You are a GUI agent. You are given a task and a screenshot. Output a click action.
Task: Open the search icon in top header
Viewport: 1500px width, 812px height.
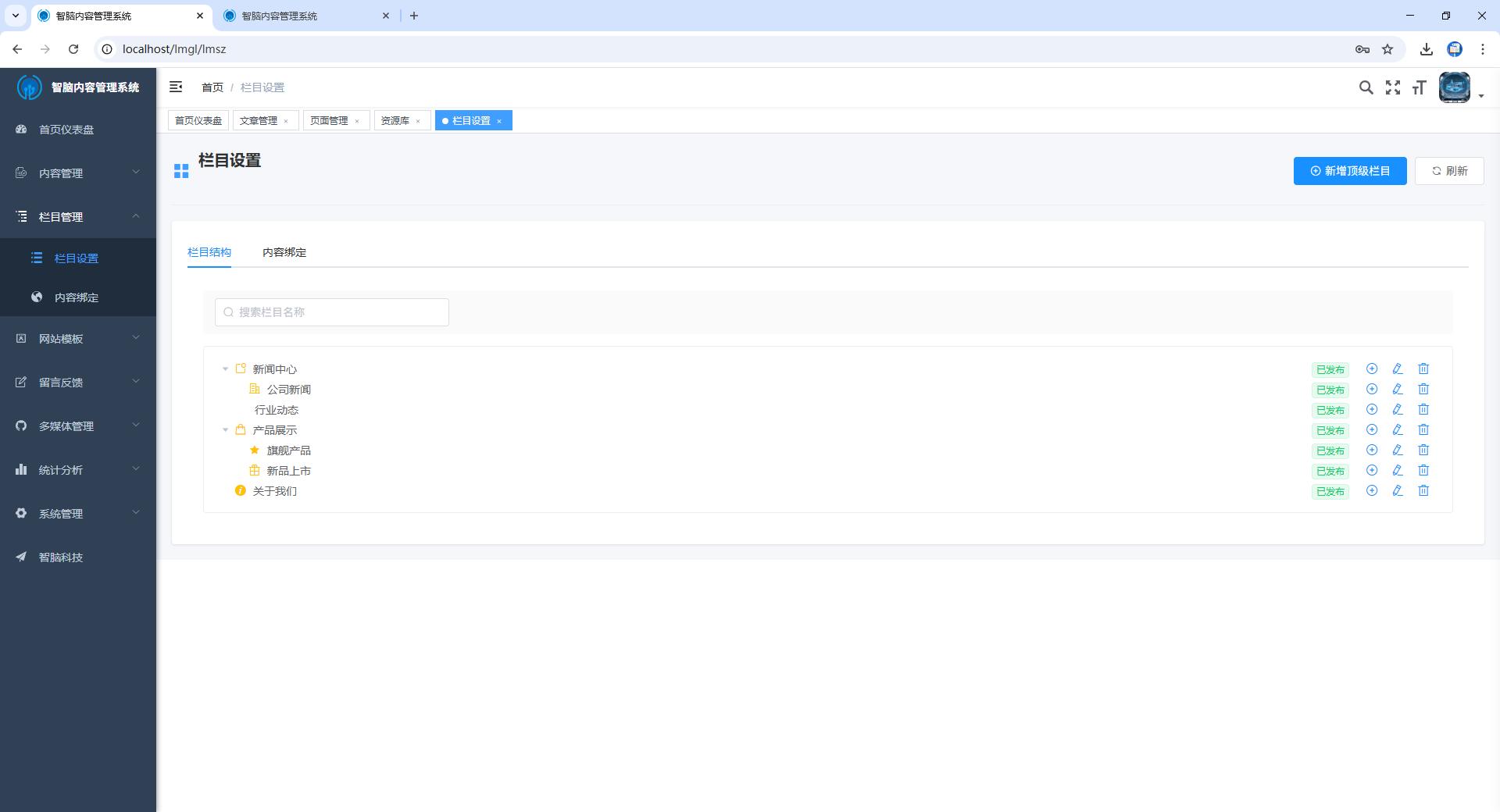click(x=1366, y=87)
